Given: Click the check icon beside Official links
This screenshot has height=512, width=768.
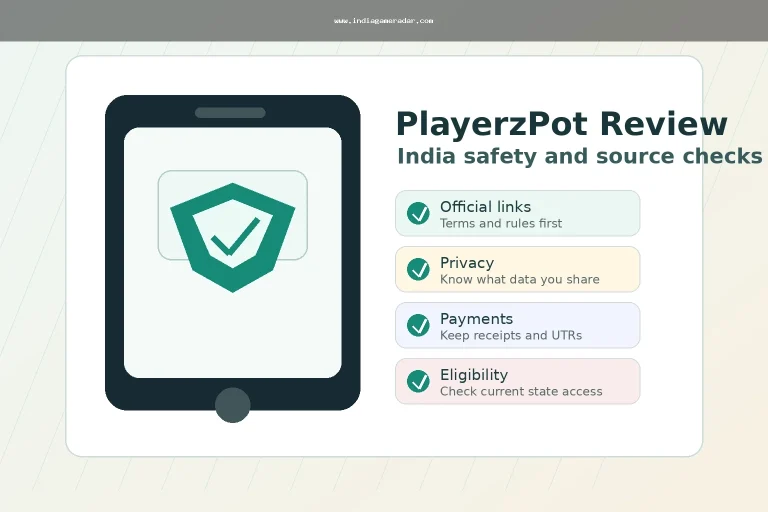Looking at the screenshot, I should pyautogui.click(x=418, y=213).
